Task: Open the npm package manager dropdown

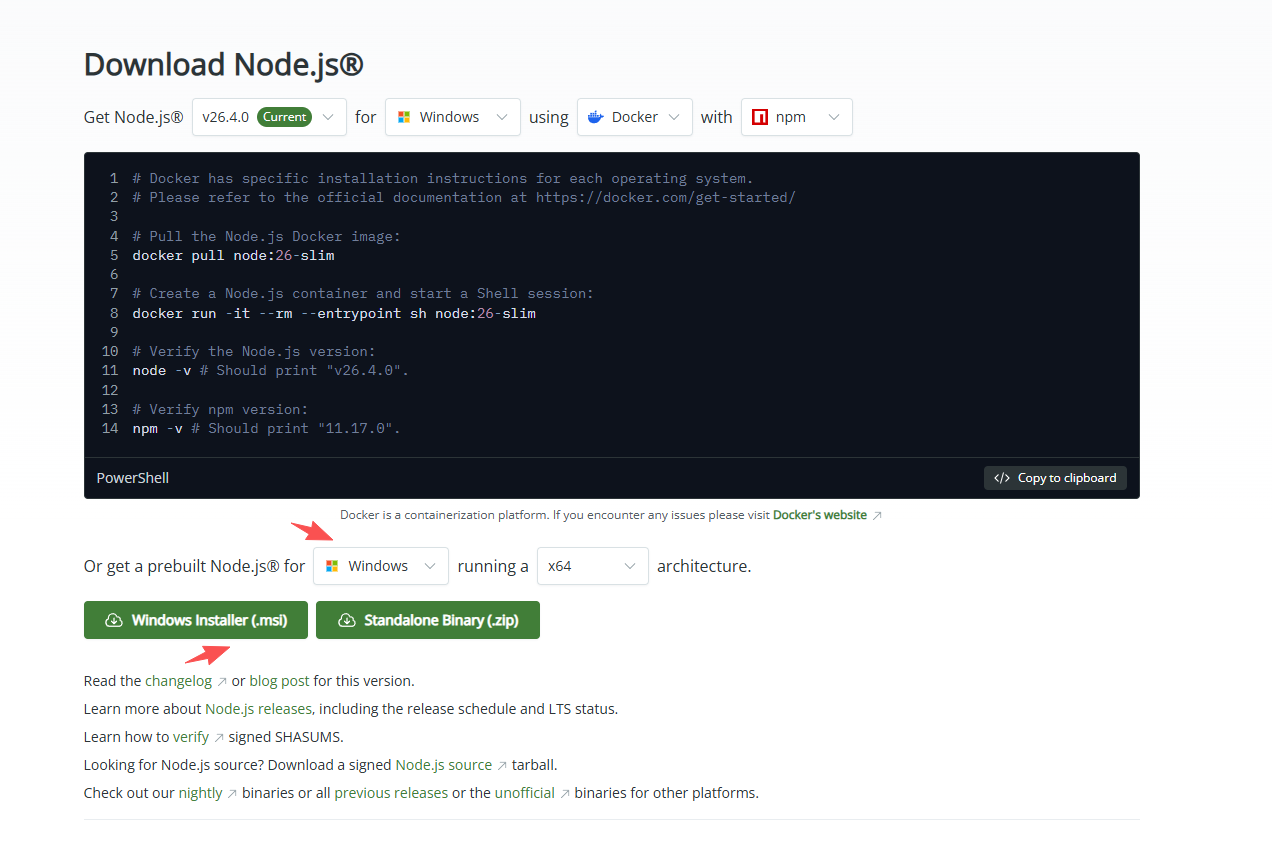Action: pos(797,117)
